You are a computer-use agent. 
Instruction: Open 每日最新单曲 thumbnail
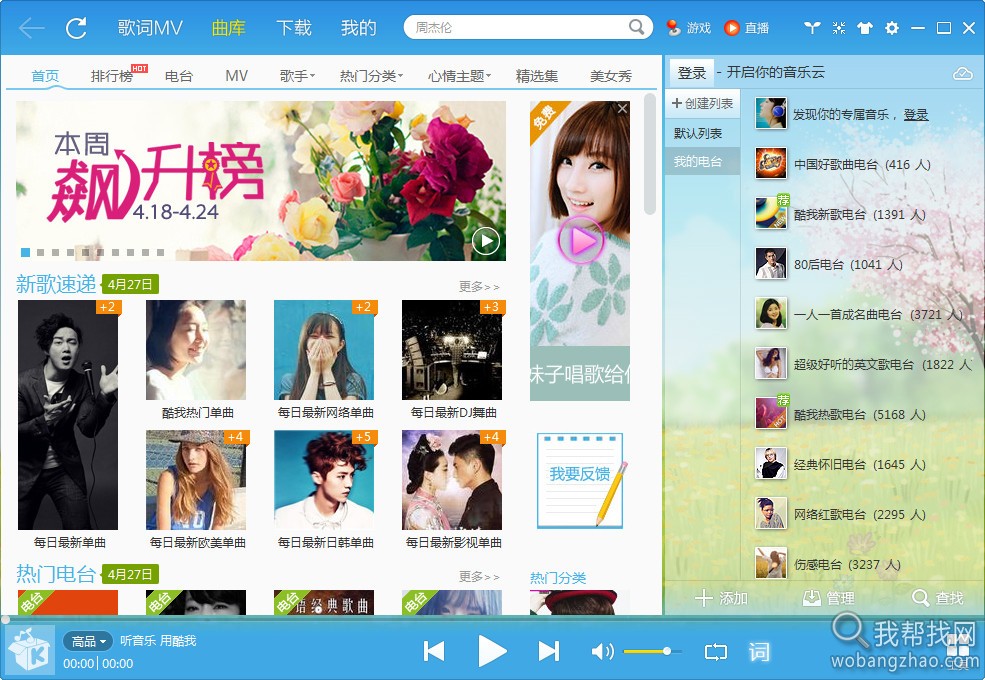(68, 415)
